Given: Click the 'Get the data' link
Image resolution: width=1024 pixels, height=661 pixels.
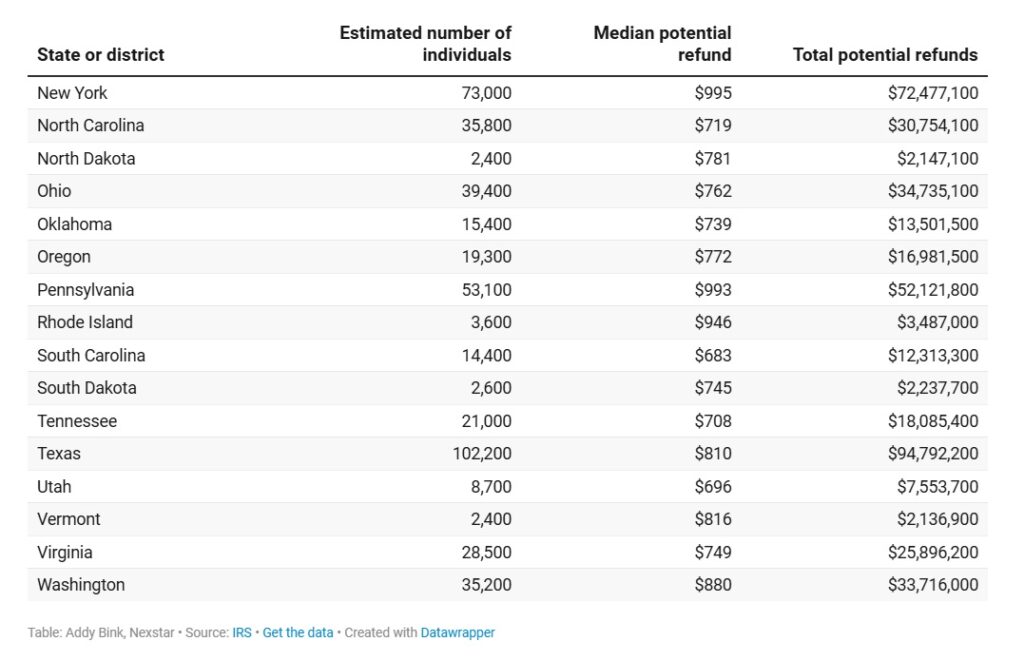Looking at the screenshot, I should coord(297,633).
